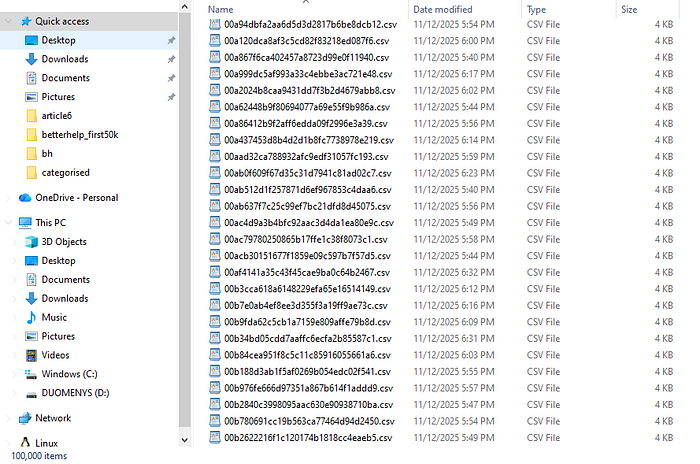Select file 00a120dca8af3c5cd82f83218ed087f6.csv
This screenshot has width=700, height=464.
point(306,41)
